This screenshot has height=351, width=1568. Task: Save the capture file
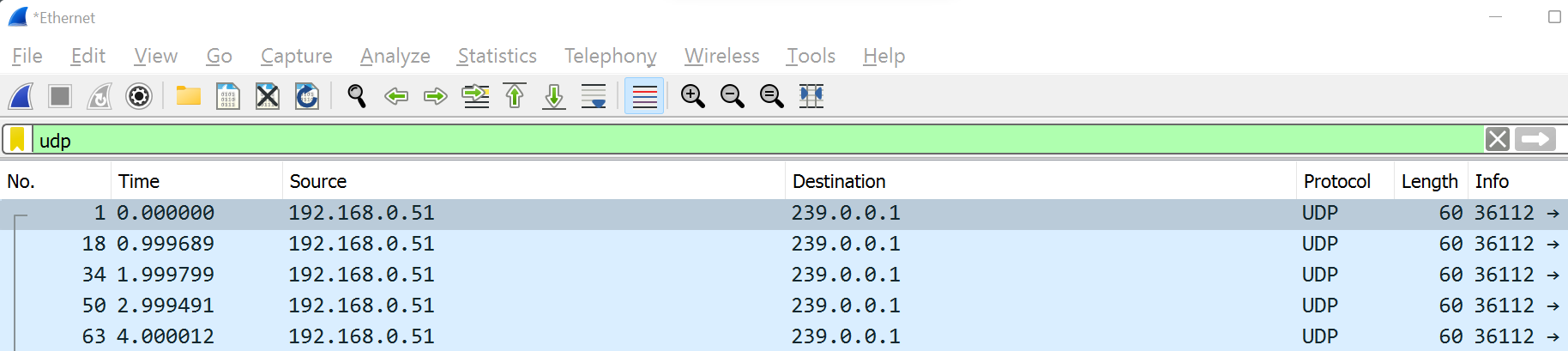(x=227, y=96)
